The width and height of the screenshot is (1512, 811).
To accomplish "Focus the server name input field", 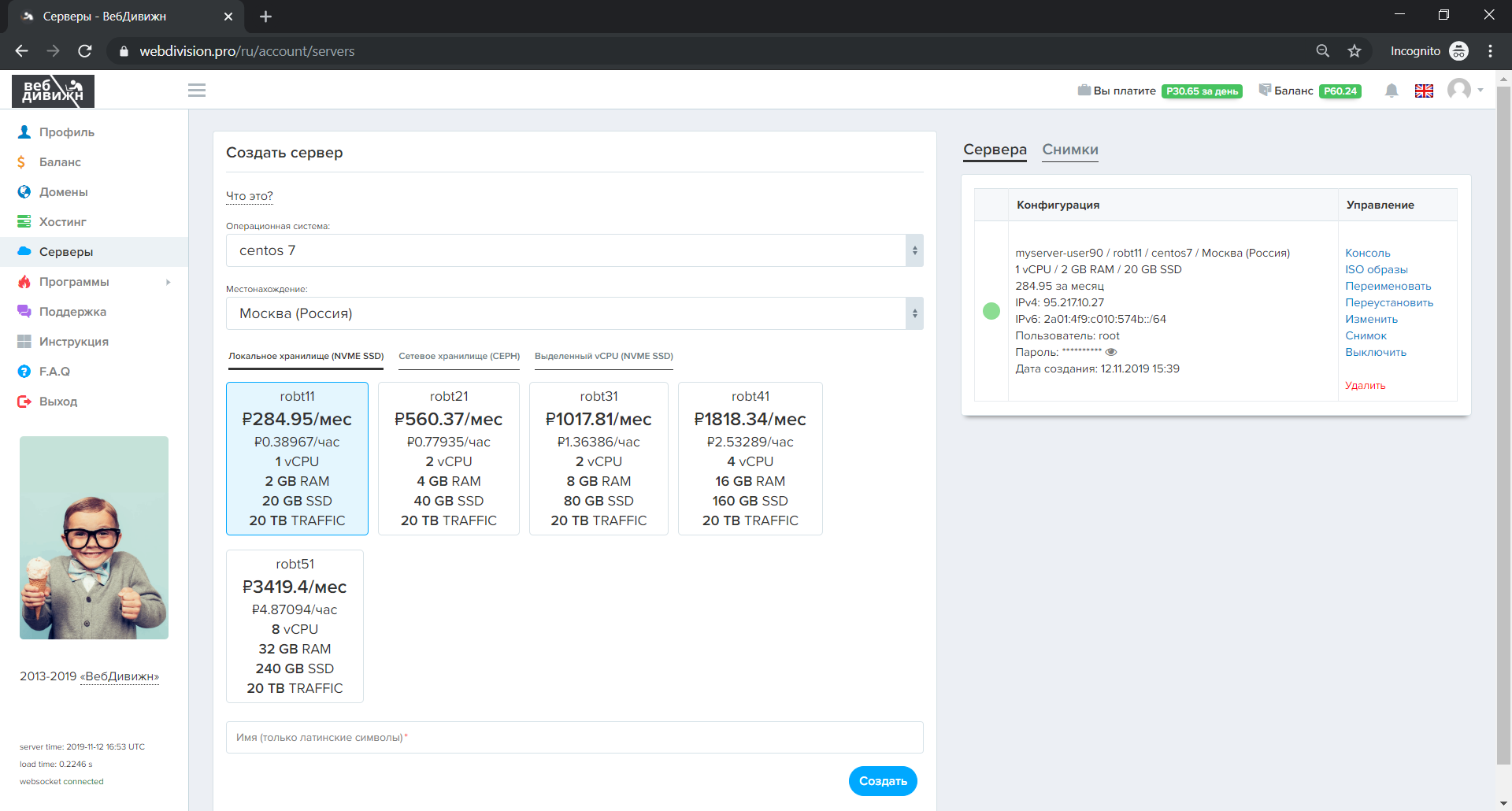I will click(x=574, y=738).
